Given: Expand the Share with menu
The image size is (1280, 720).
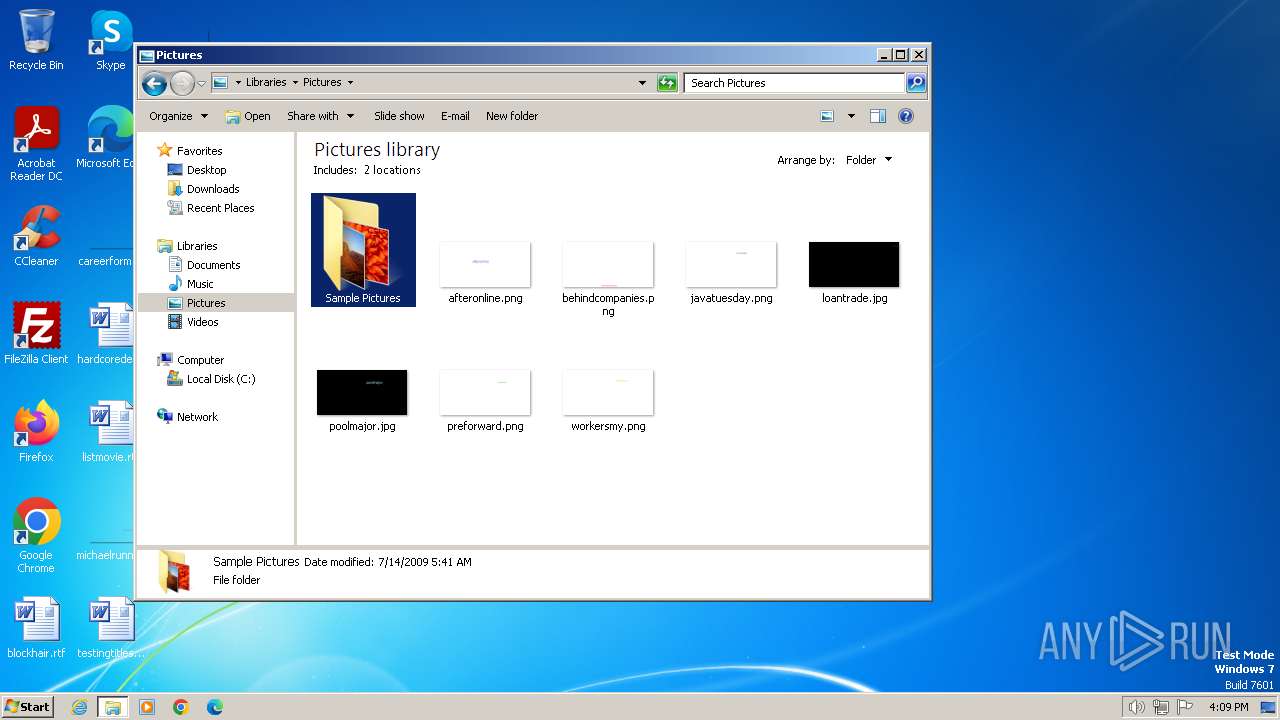Looking at the screenshot, I should [320, 116].
